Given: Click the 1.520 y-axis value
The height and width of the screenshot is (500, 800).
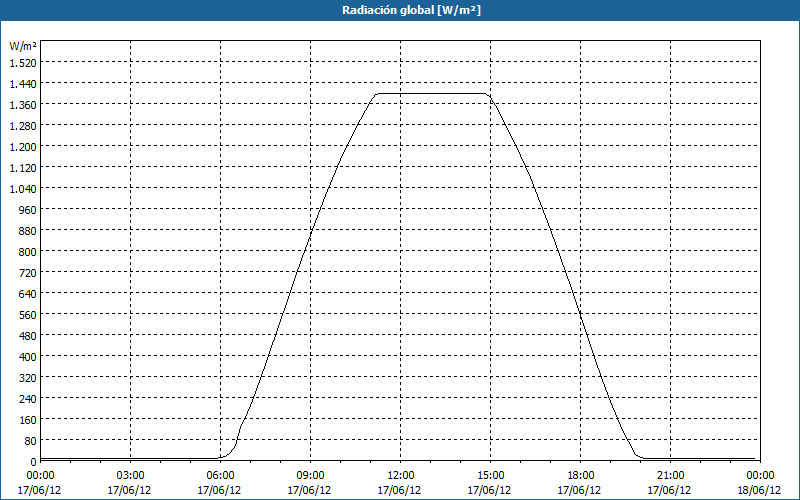Looking at the screenshot, I should pos(23,62).
